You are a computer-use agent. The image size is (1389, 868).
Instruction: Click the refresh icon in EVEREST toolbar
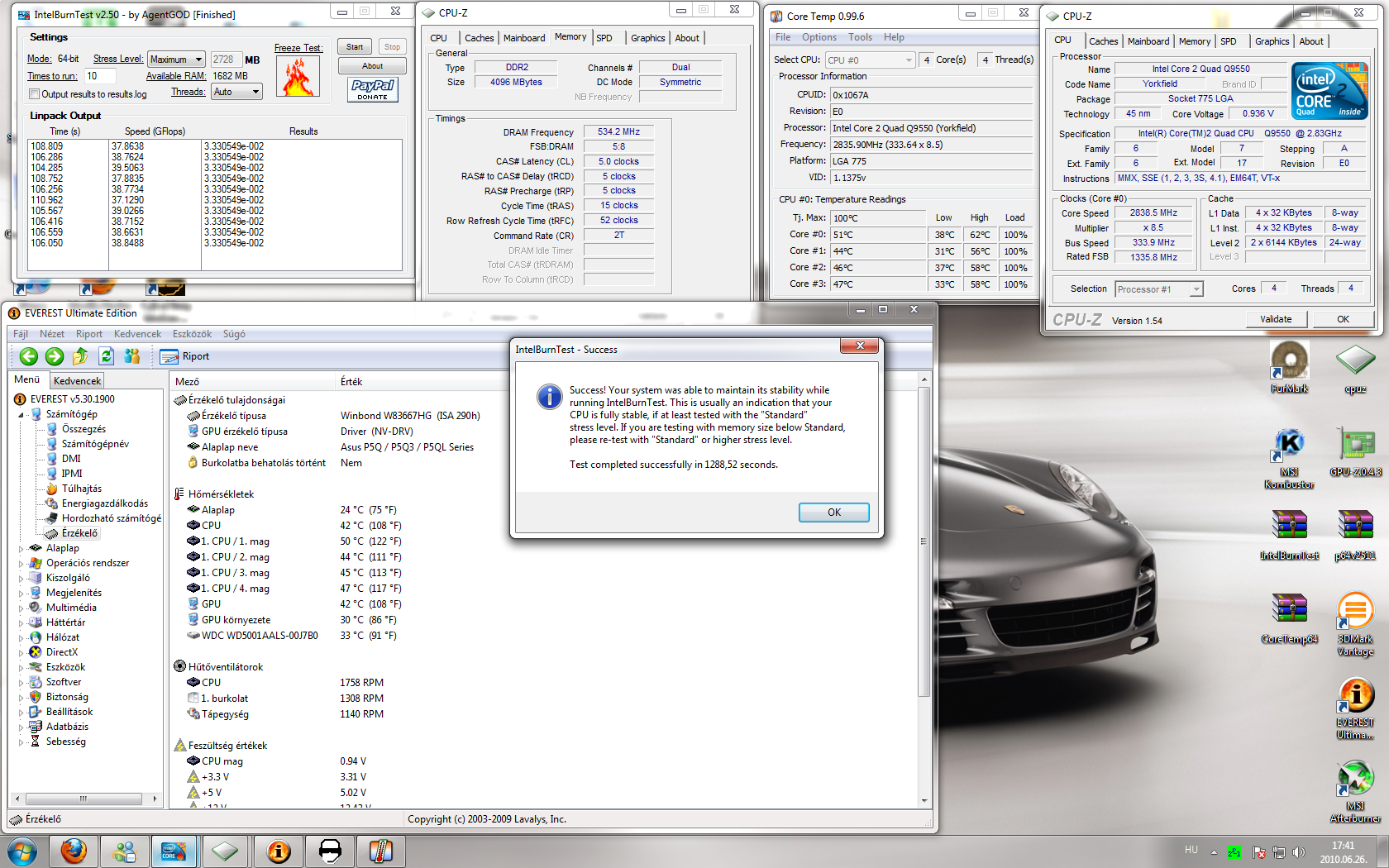tap(106, 356)
